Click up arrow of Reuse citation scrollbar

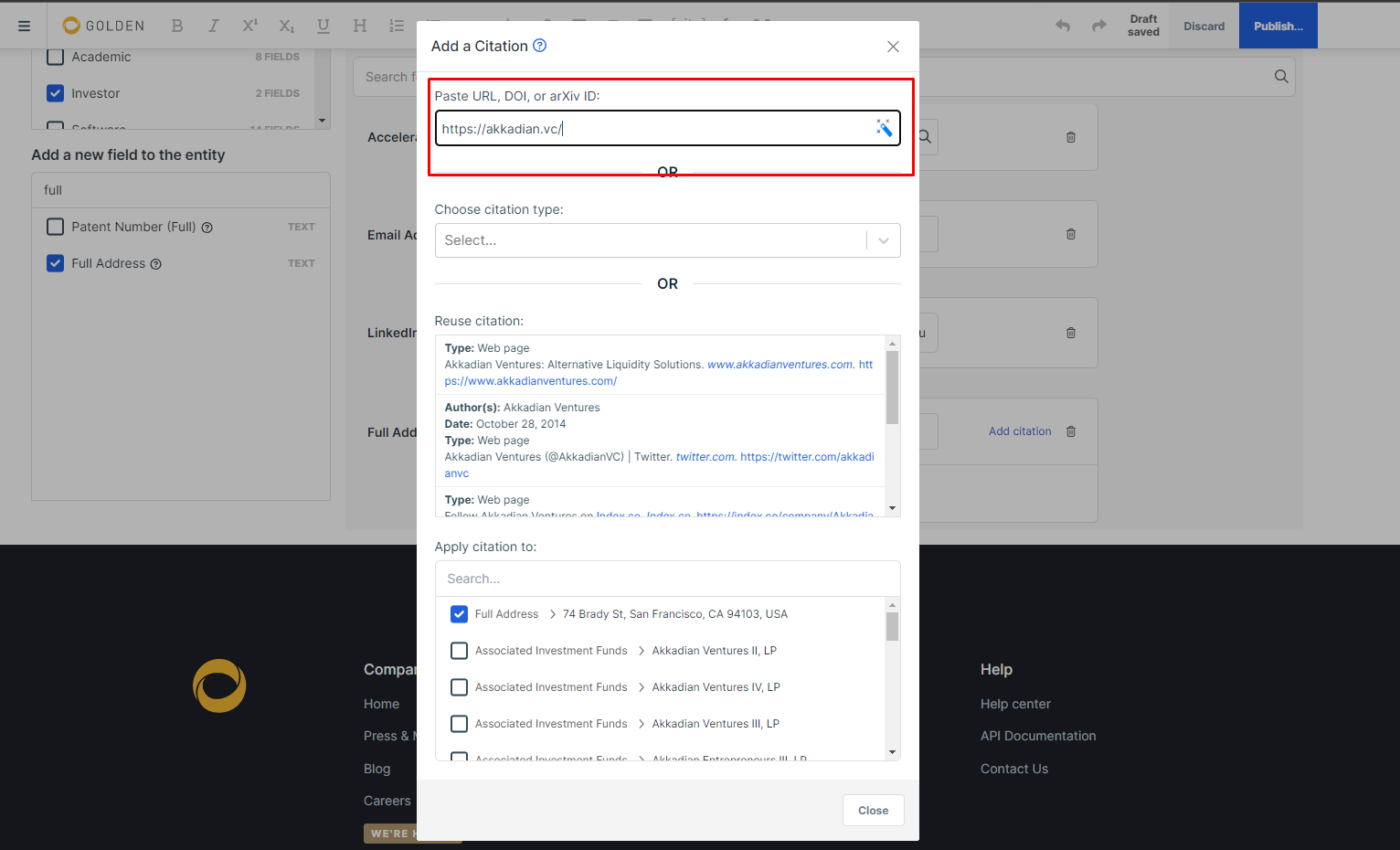pos(893,344)
